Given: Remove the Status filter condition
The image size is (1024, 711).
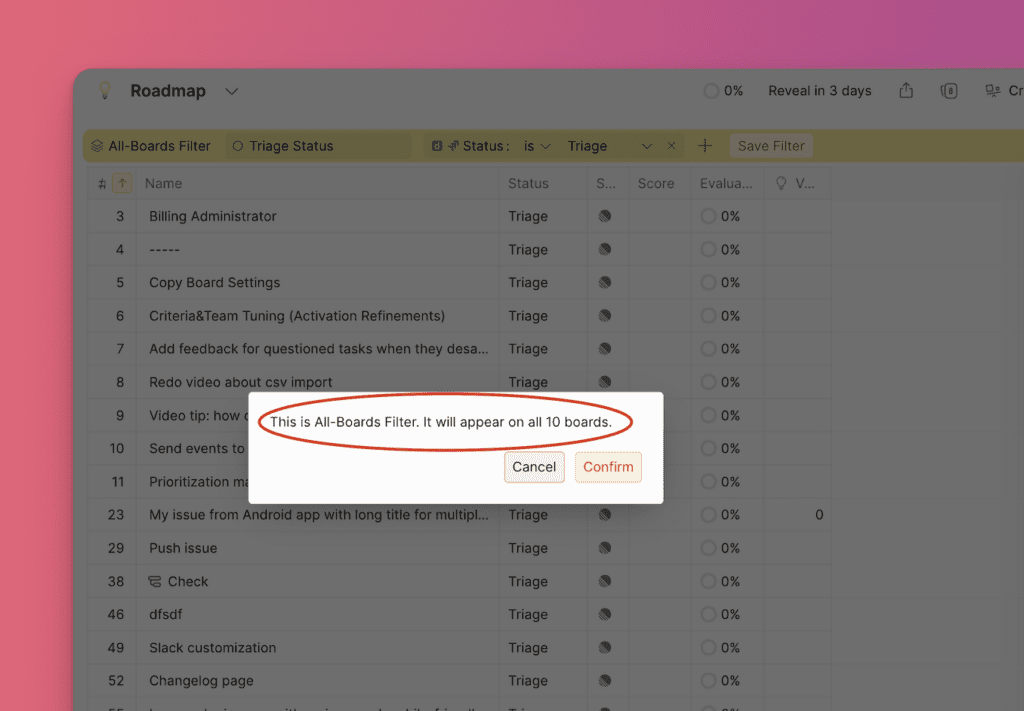Looking at the screenshot, I should 671,146.
